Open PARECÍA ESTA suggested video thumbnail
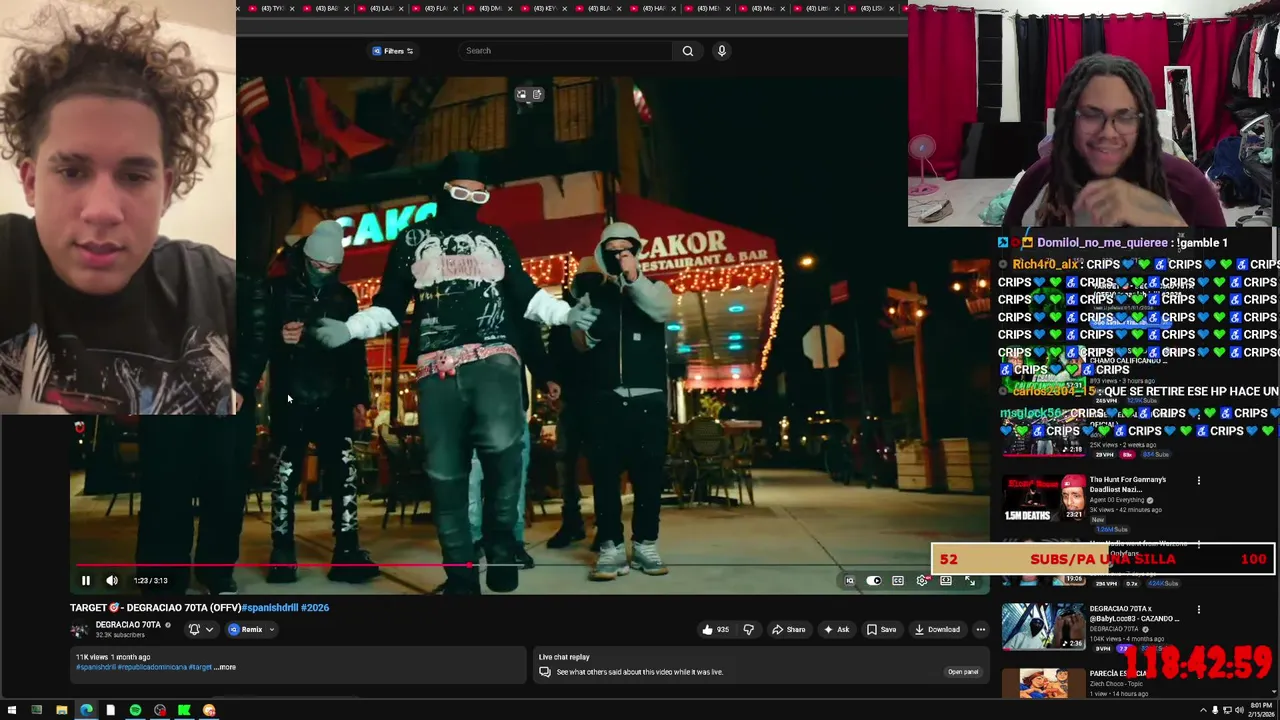This screenshot has width=1280, height=720. [1043, 683]
